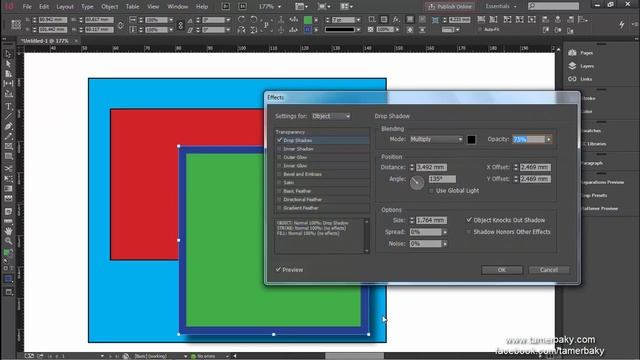
Task: Select the Gap tool
Action: [8, 84]
